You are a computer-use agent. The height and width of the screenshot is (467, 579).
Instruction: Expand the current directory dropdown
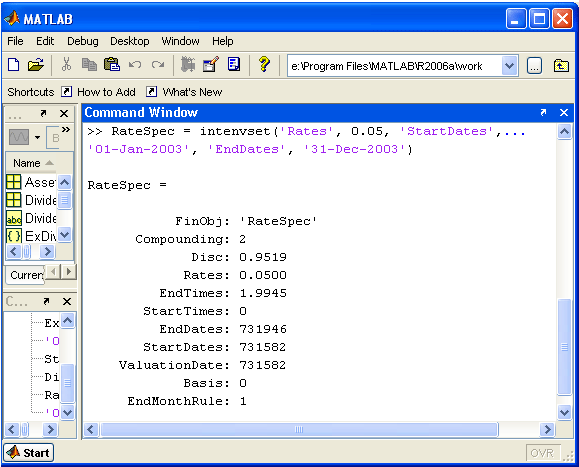click(510, 66)
